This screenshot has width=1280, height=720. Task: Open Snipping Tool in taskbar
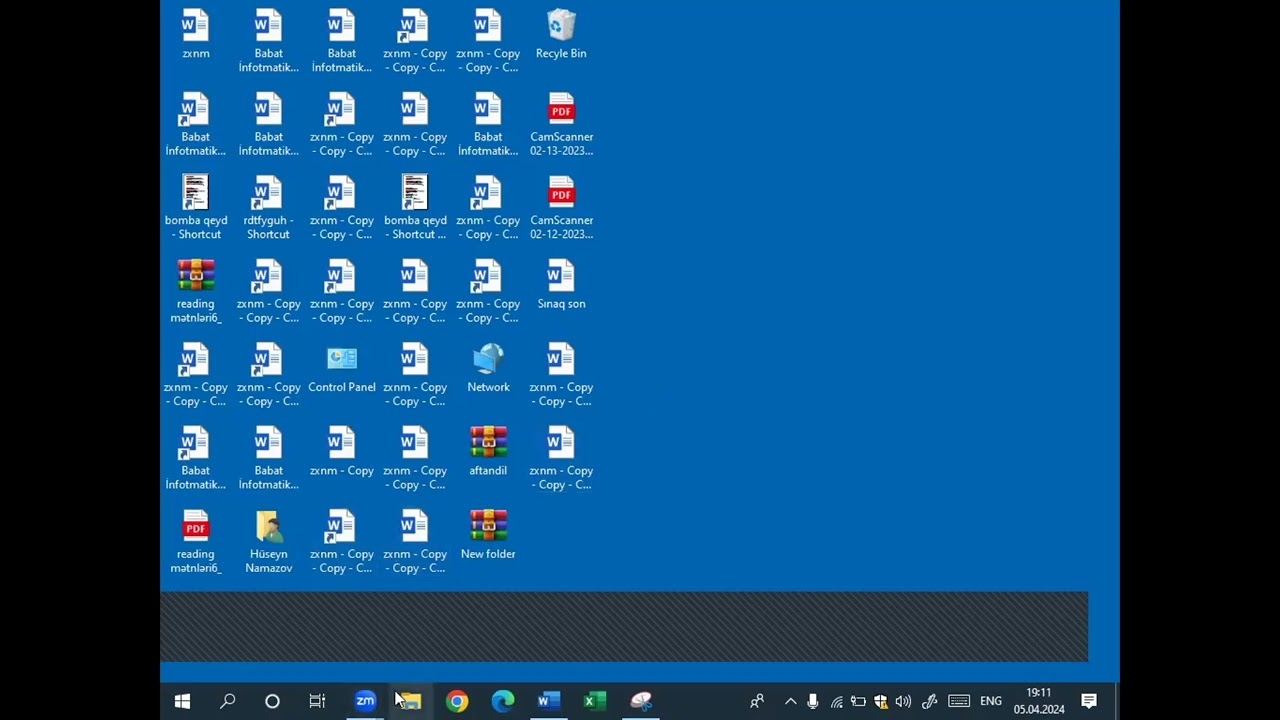tap(641, 701)
